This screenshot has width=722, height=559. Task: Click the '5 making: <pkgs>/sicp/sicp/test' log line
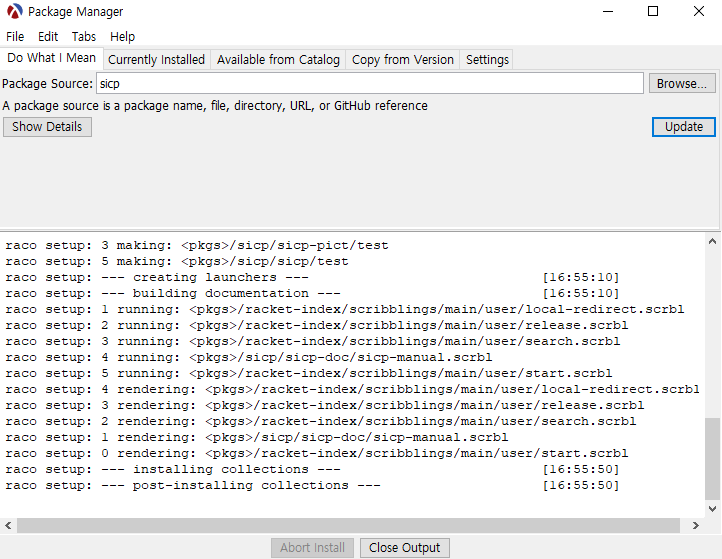pyautogui.click(x=177, y=261)
